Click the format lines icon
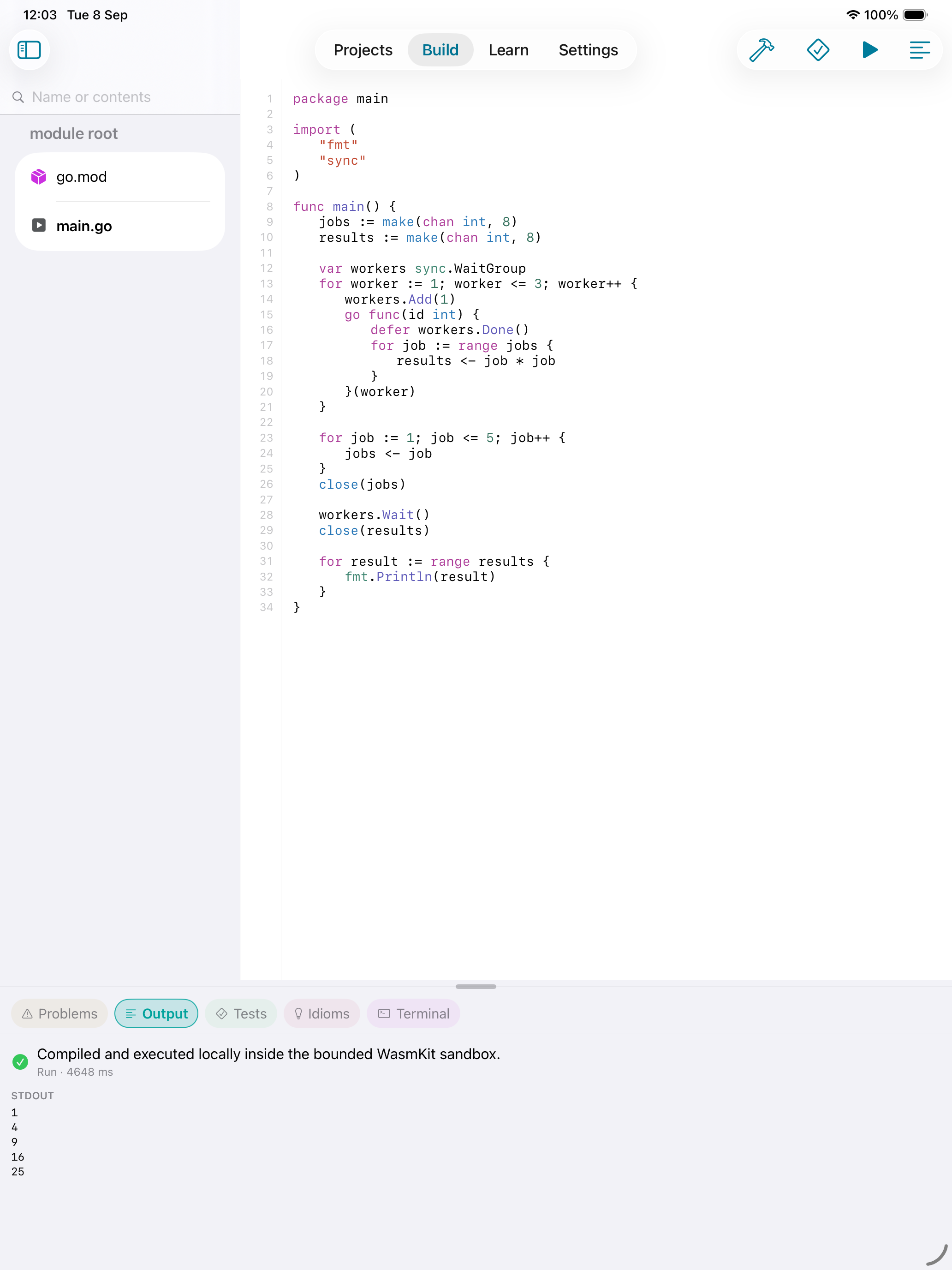 [919, 50]
